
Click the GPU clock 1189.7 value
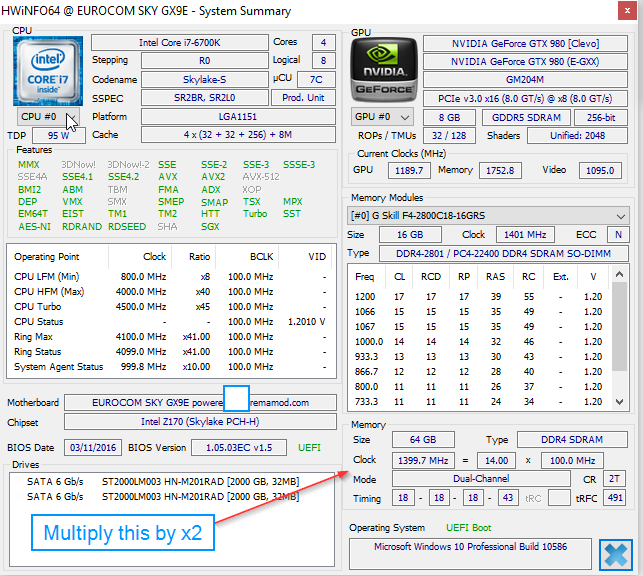pyautogui.click(x=409, y=171)
